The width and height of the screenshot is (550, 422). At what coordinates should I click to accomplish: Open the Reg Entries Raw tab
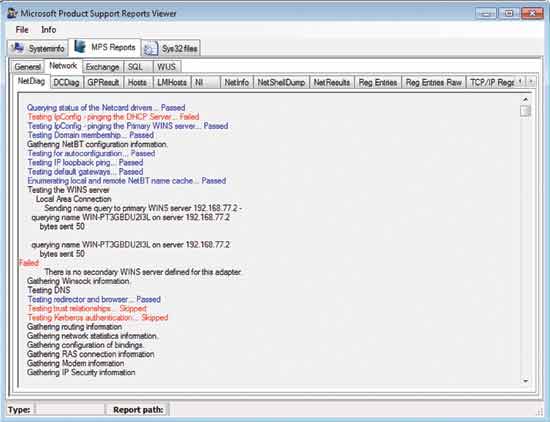(434, 82)
